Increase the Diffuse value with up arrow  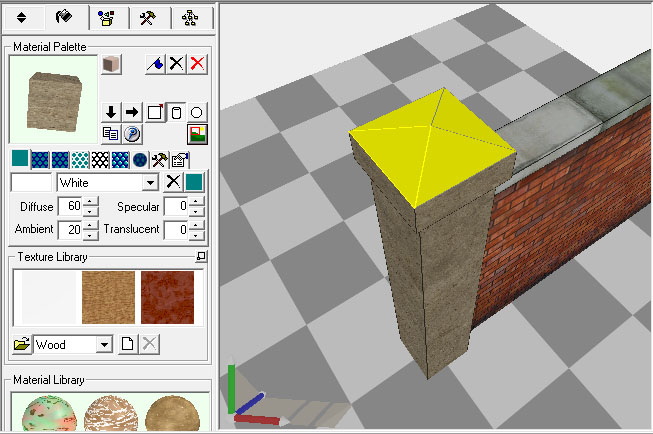click(x=91, y=202)
